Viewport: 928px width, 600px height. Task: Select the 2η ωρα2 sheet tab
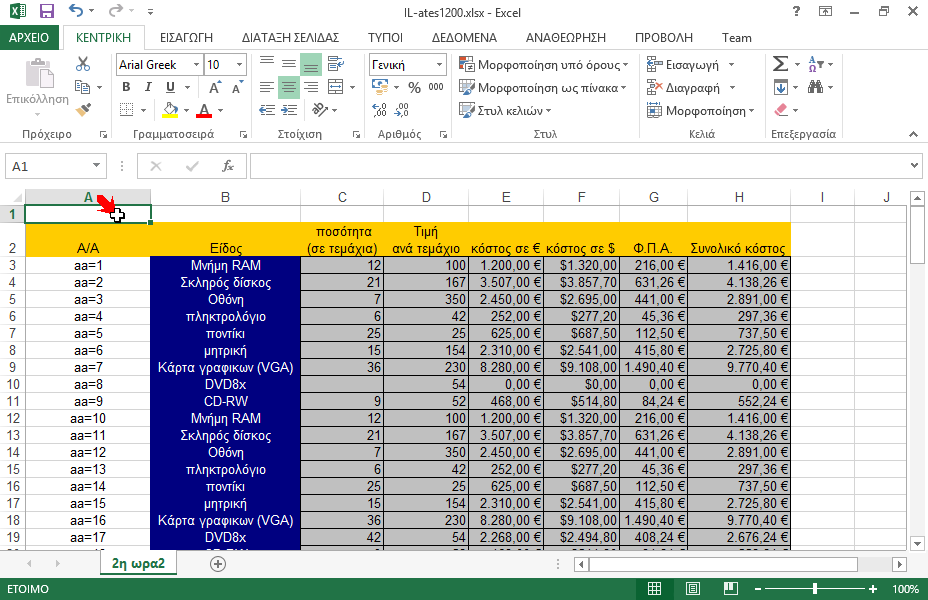138,563
